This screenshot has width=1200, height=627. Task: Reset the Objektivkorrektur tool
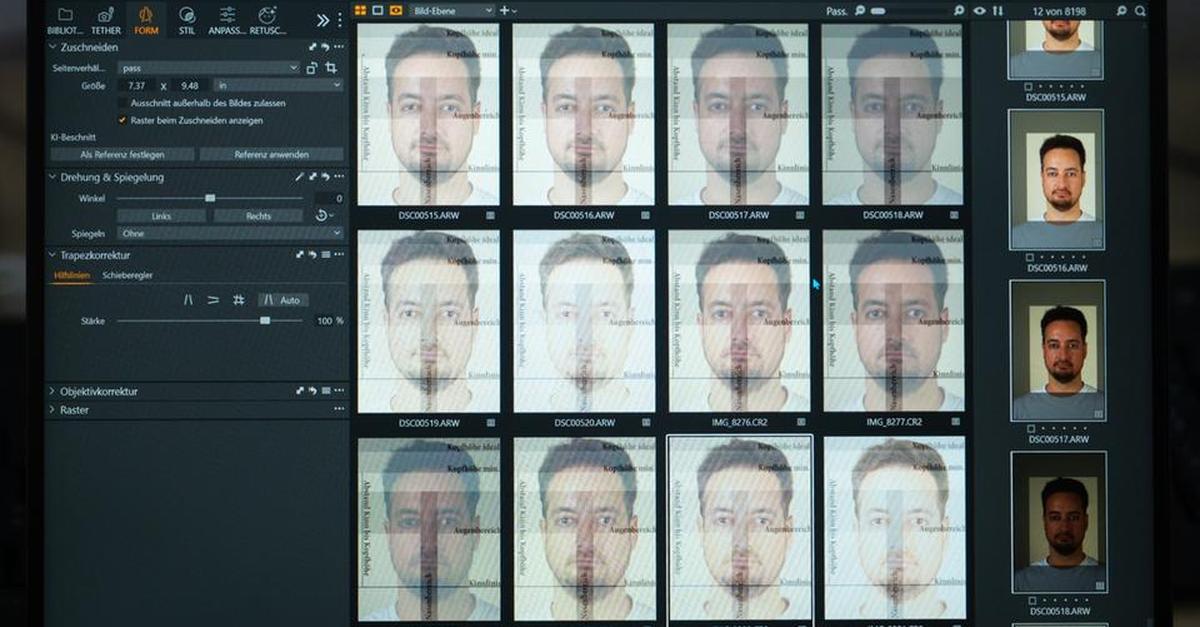(x=312, y=391)
